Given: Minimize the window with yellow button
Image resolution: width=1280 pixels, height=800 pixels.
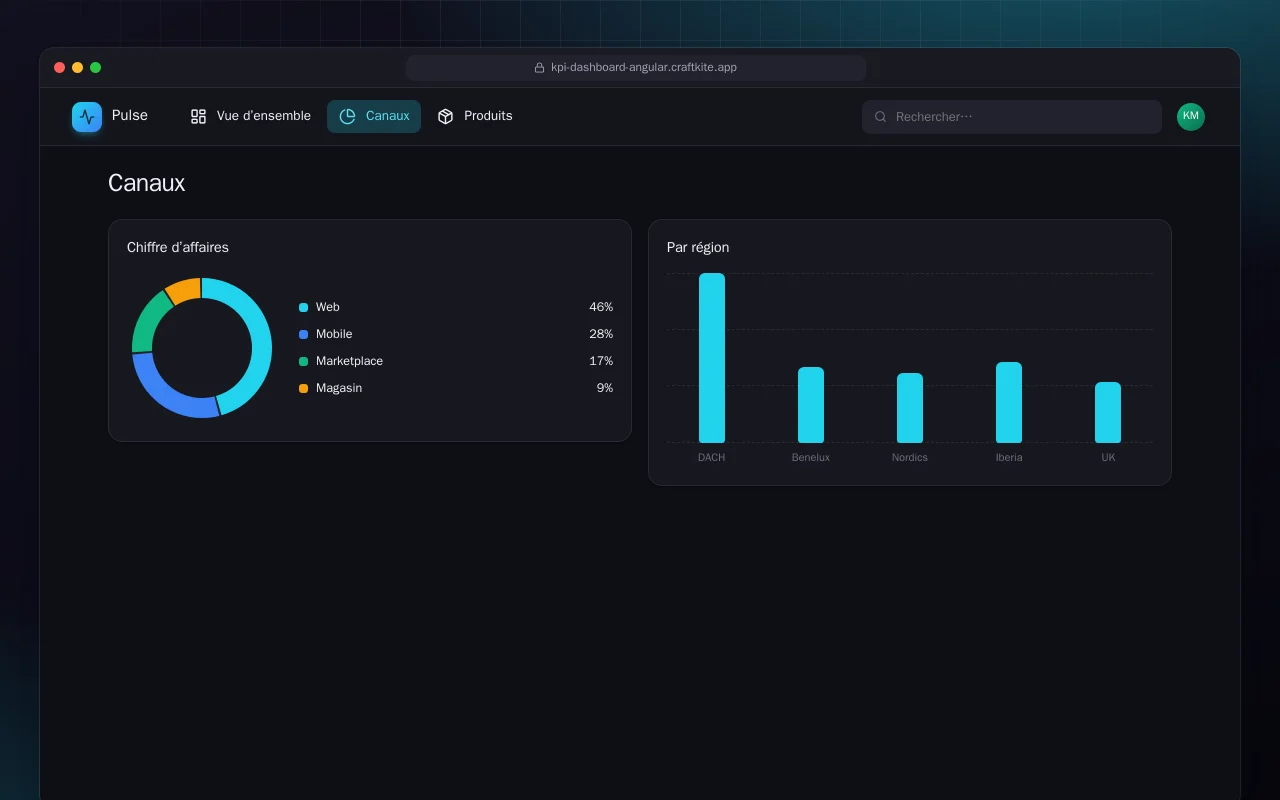Looking at the screenshot, I should tap(78, 68).
